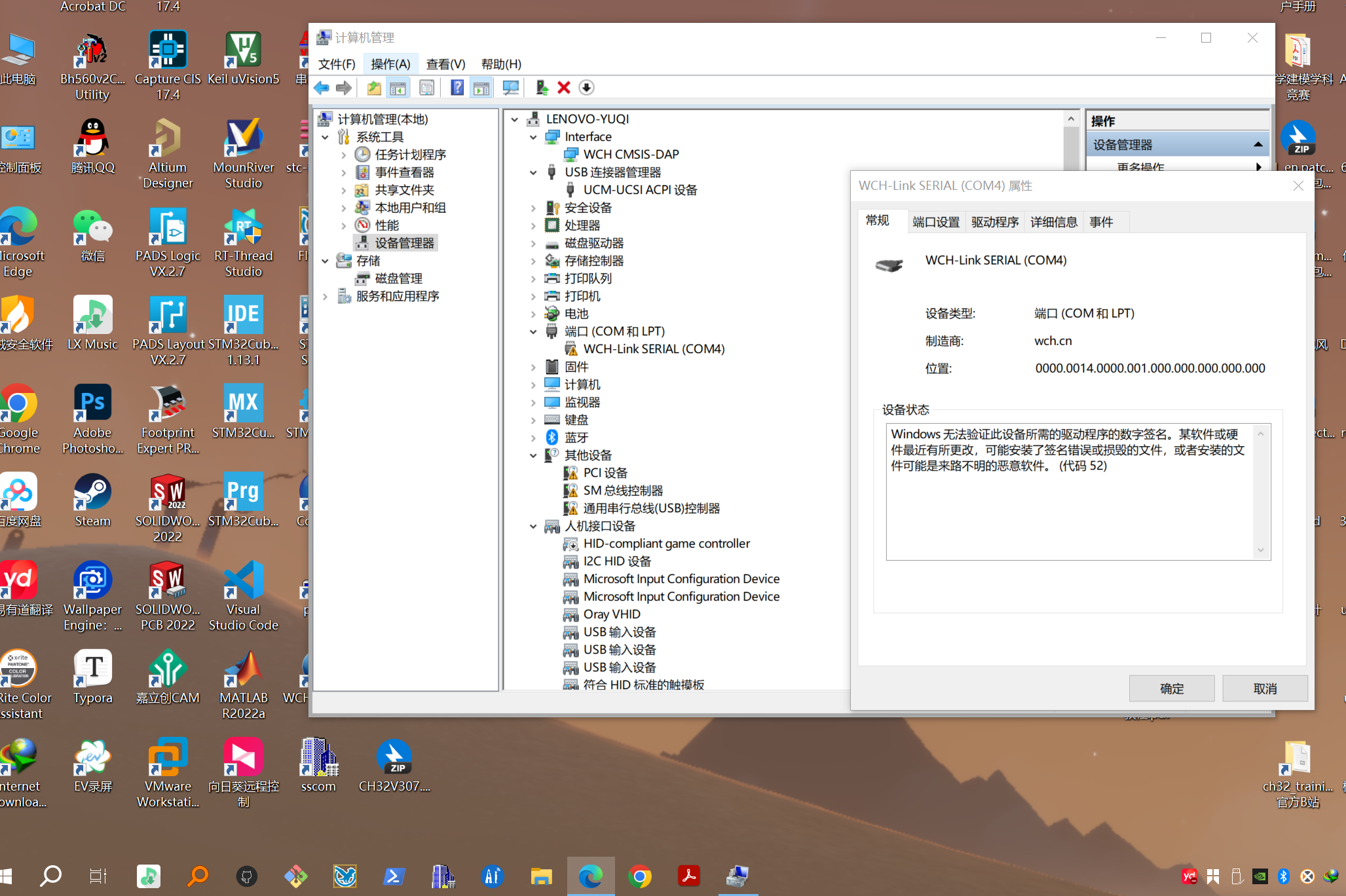Select the Altium Designer desktop shortcut
Screen dimensions: 1346x896
[168, 155]
